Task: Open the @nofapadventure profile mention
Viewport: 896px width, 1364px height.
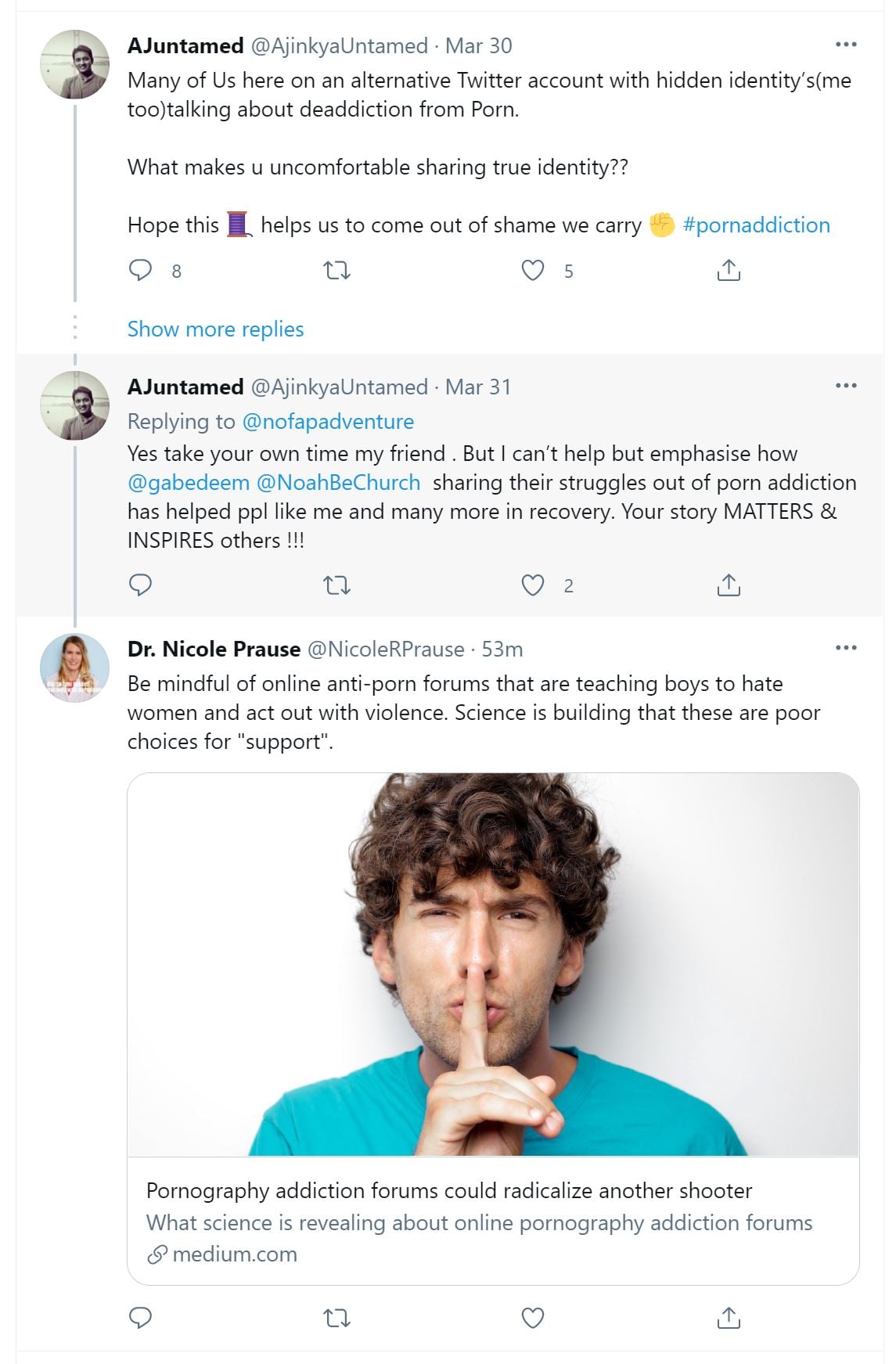Action: 328,422
